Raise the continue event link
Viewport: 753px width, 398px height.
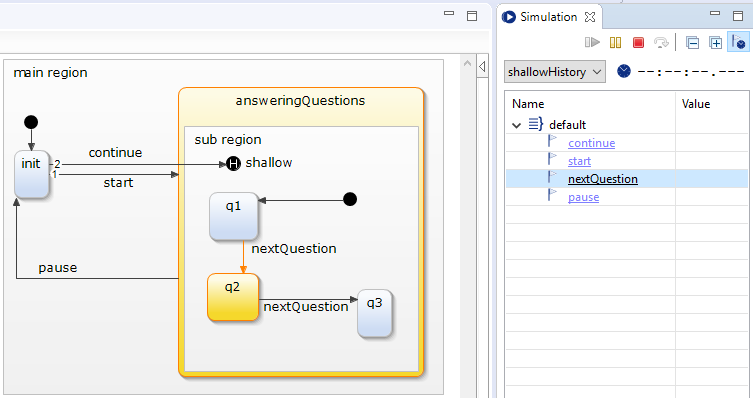[591, 143]
